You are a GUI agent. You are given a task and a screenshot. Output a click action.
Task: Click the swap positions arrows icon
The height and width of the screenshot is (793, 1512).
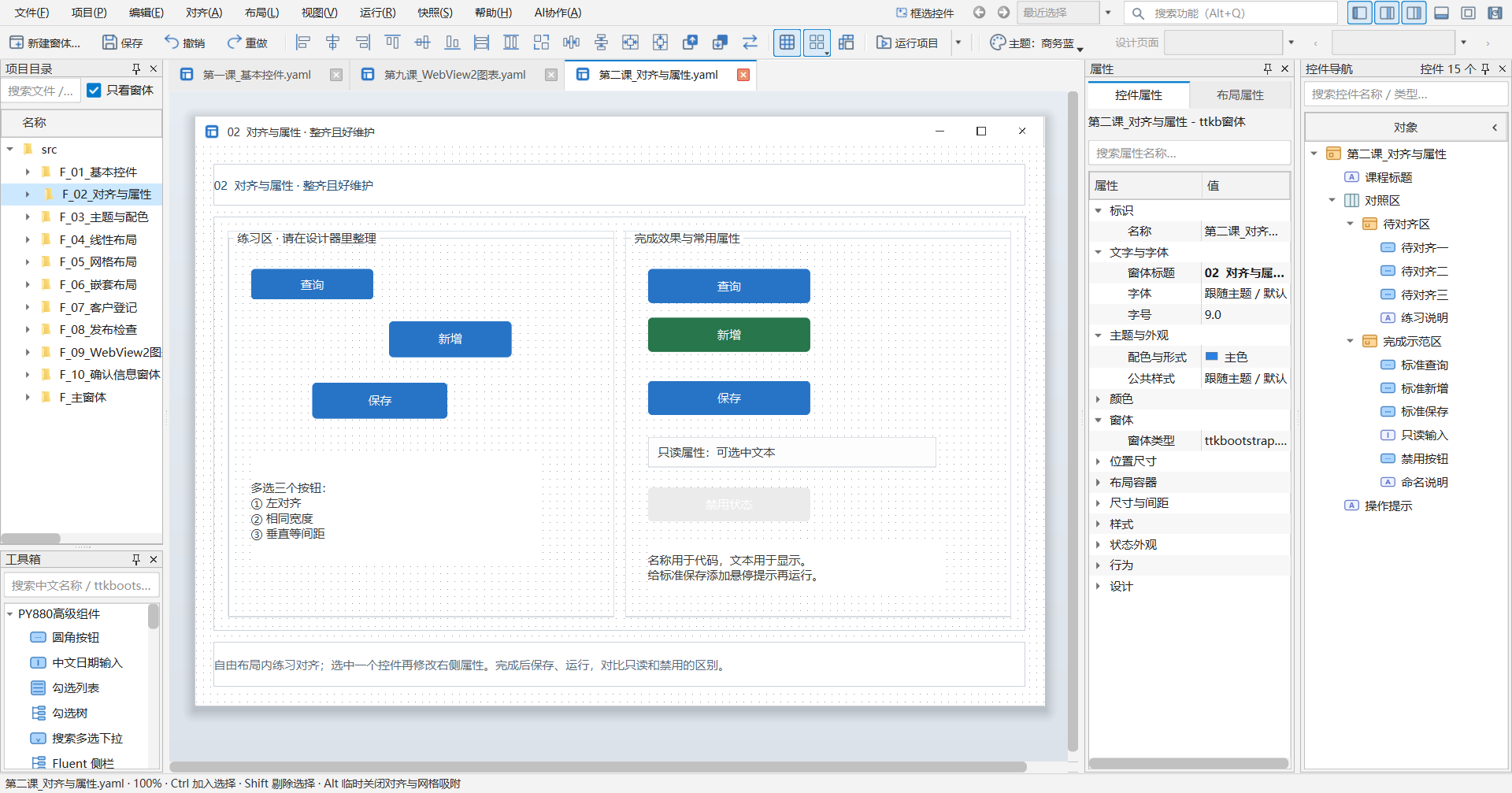[x=750, y=43]
